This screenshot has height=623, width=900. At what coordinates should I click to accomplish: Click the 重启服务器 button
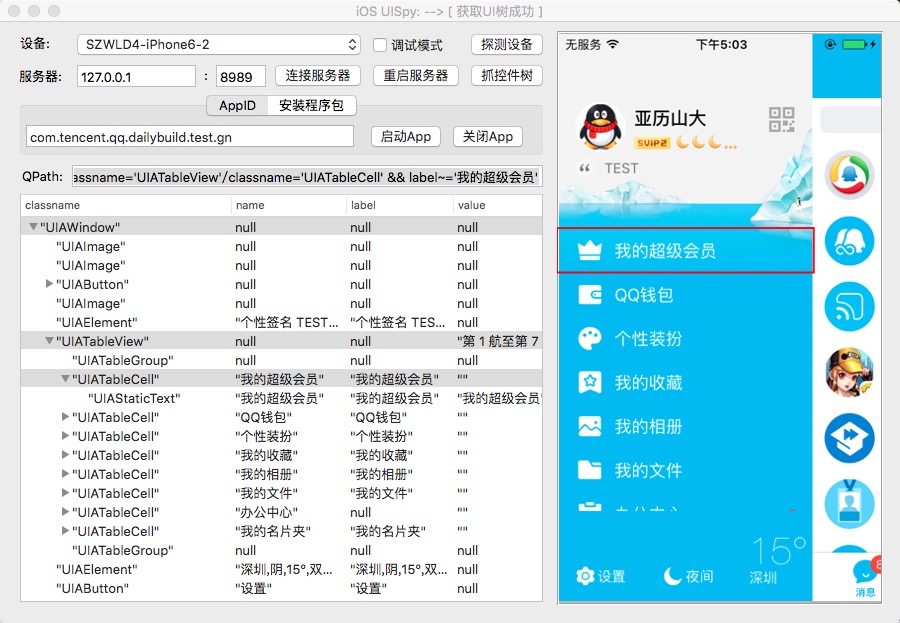(416, 76)
